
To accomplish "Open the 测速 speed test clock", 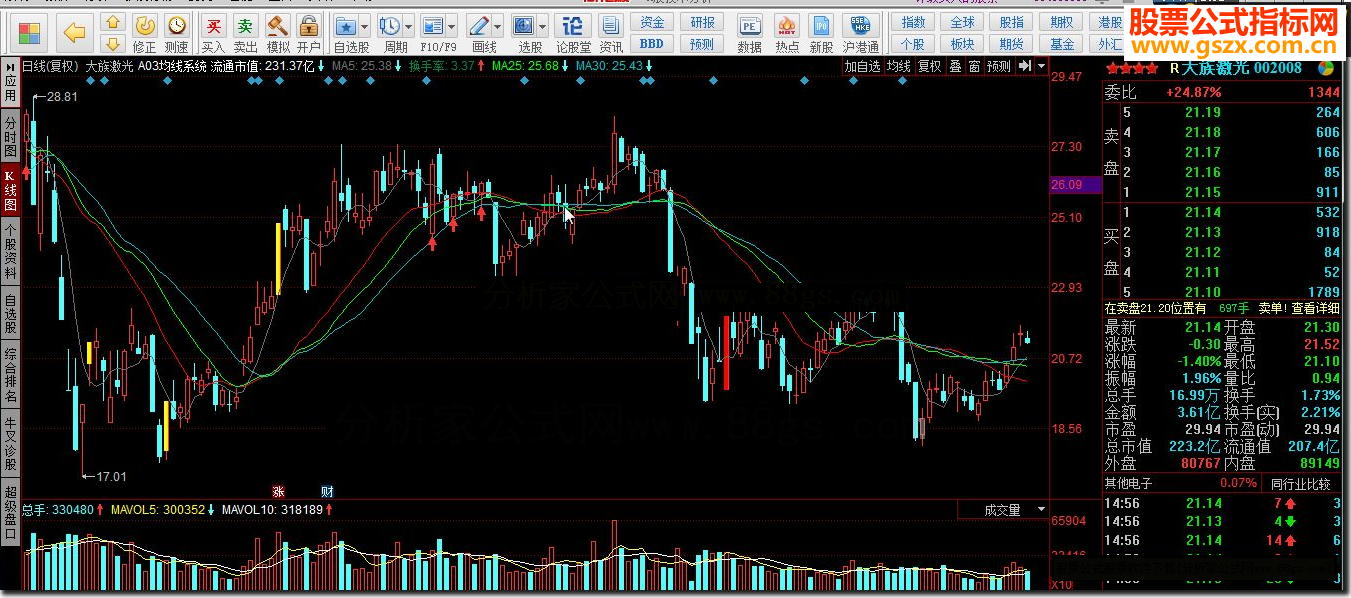I will tap(176, 33).
